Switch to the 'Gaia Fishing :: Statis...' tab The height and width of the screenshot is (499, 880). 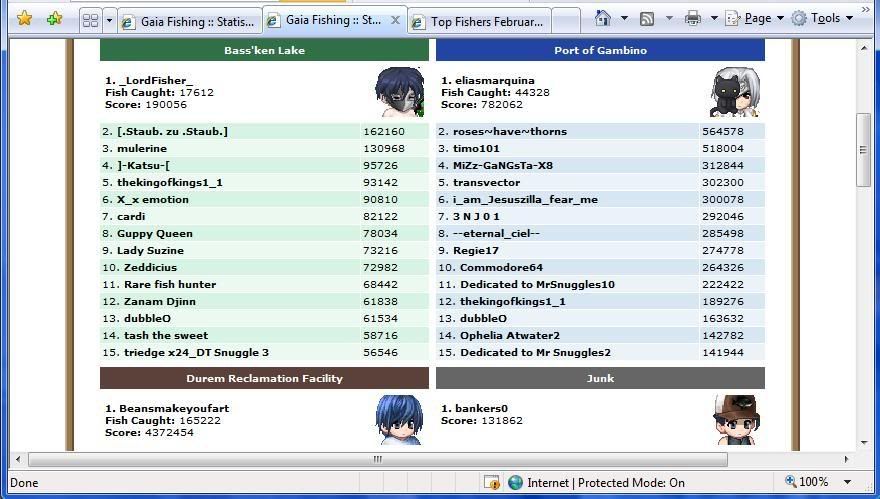click(x=190, y=22)
